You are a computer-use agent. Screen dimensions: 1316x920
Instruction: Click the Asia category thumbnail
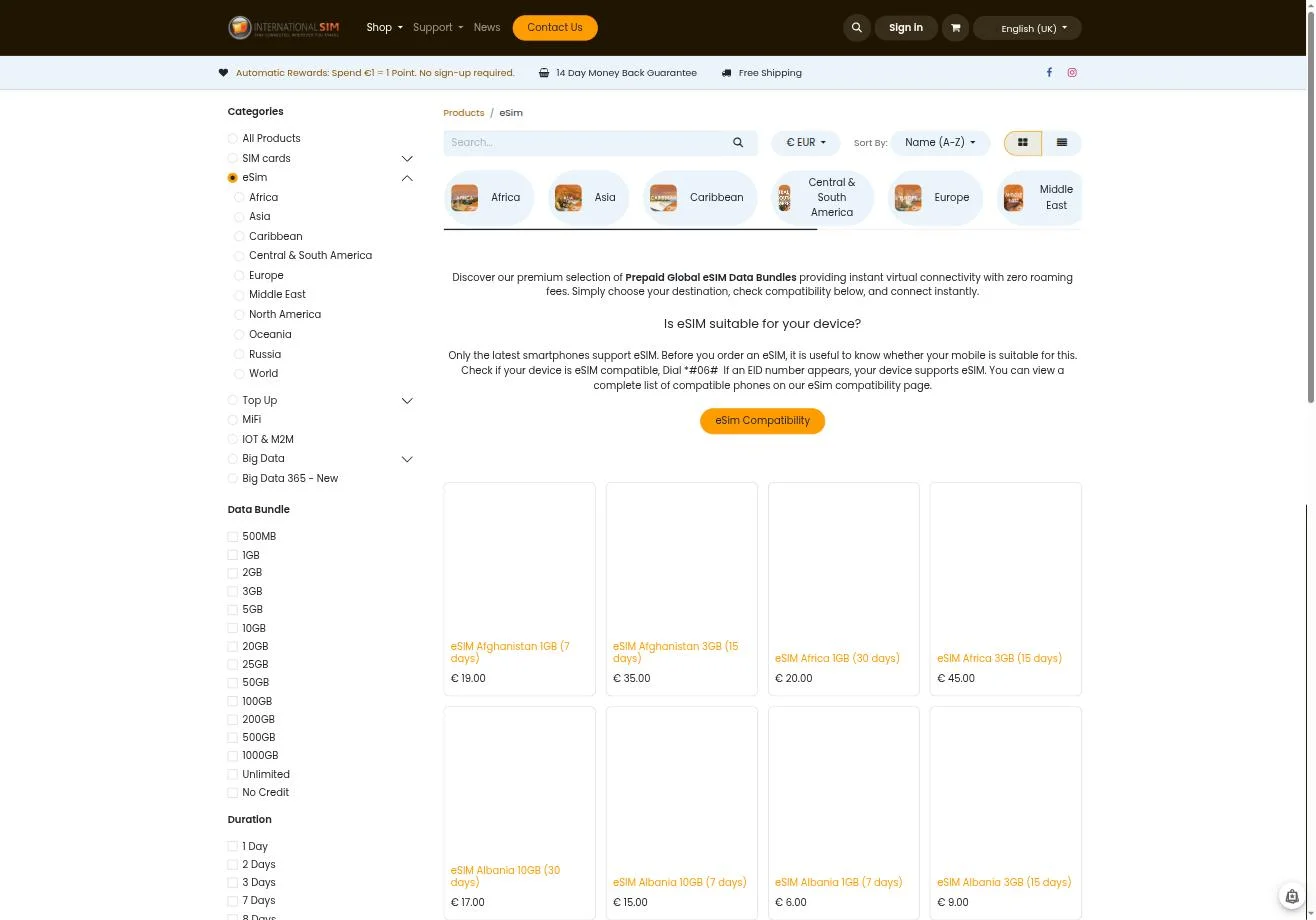(568, 198)
